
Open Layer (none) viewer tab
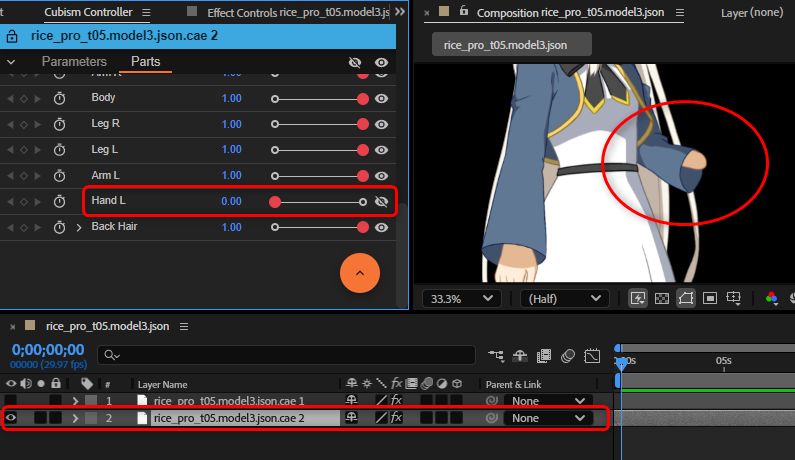click(x=752, y=12)
